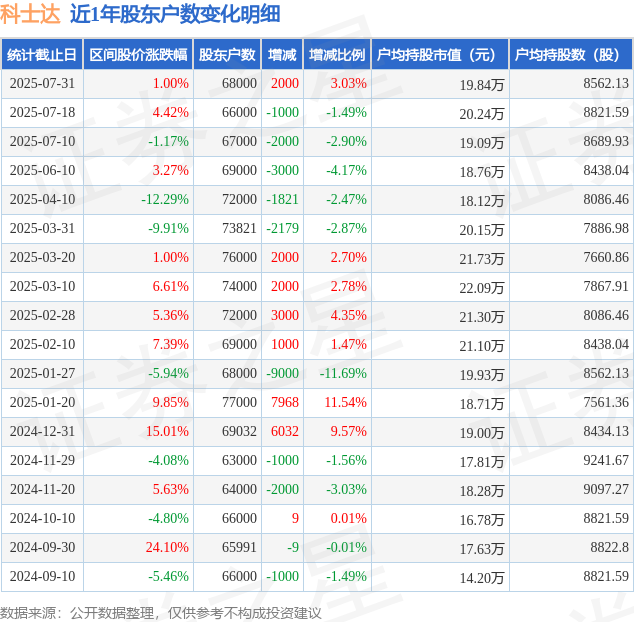The image size is (634, 622).
Task: Click the date cell 2025-07-31
Action: (x=42, y=83)
